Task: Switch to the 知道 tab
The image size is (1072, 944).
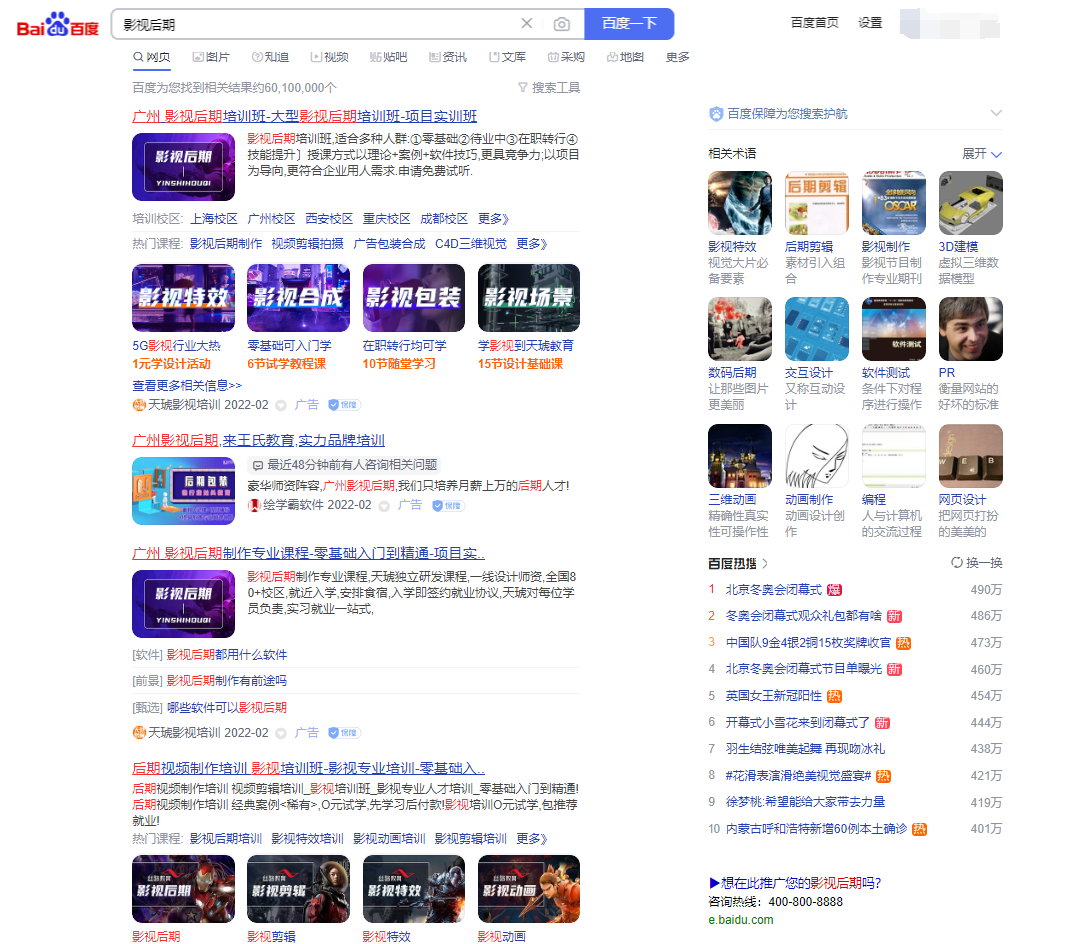Action: (x=270, y=57)
